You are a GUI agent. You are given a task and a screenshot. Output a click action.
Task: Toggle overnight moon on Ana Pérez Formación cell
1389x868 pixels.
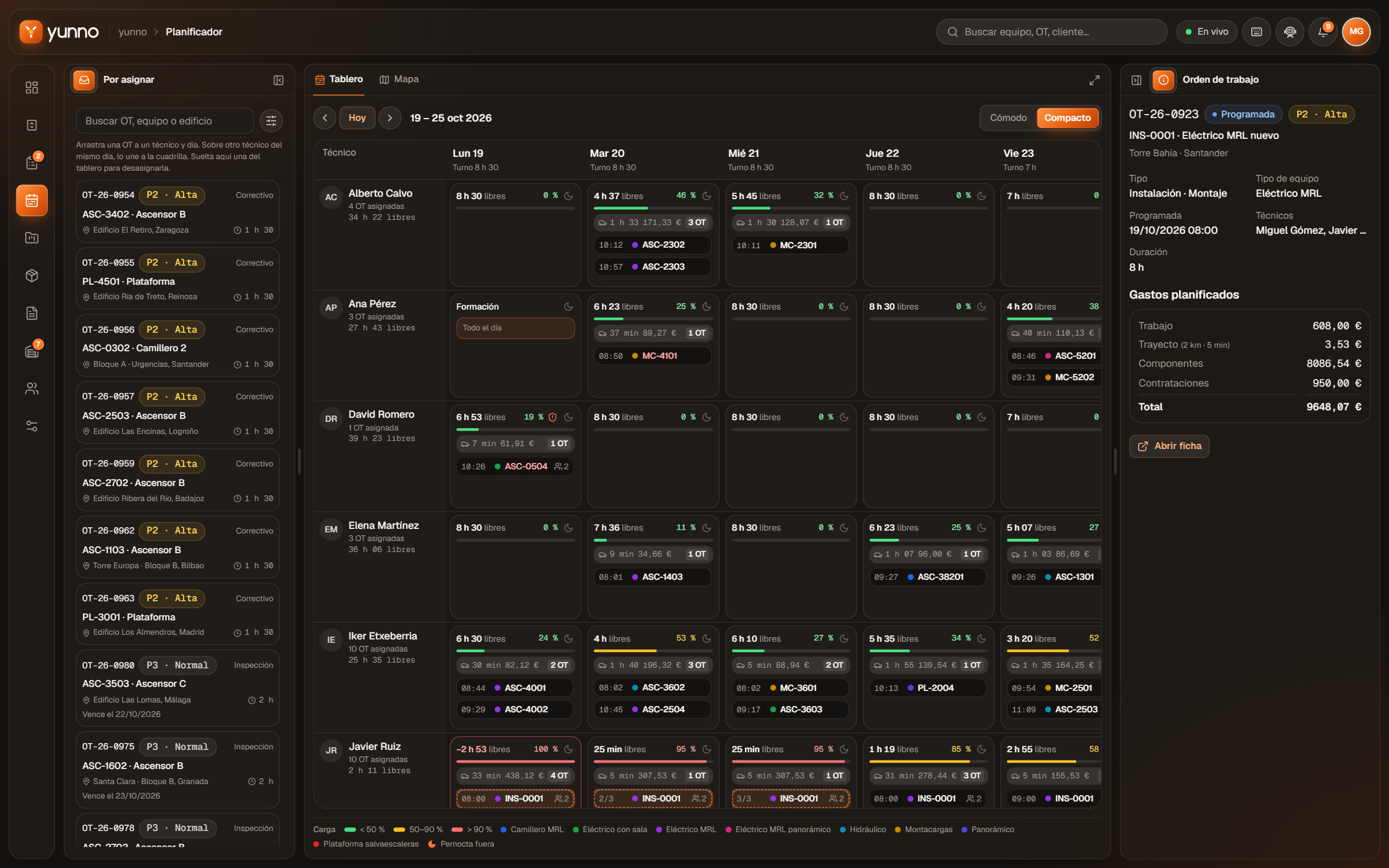pos(568,307)
